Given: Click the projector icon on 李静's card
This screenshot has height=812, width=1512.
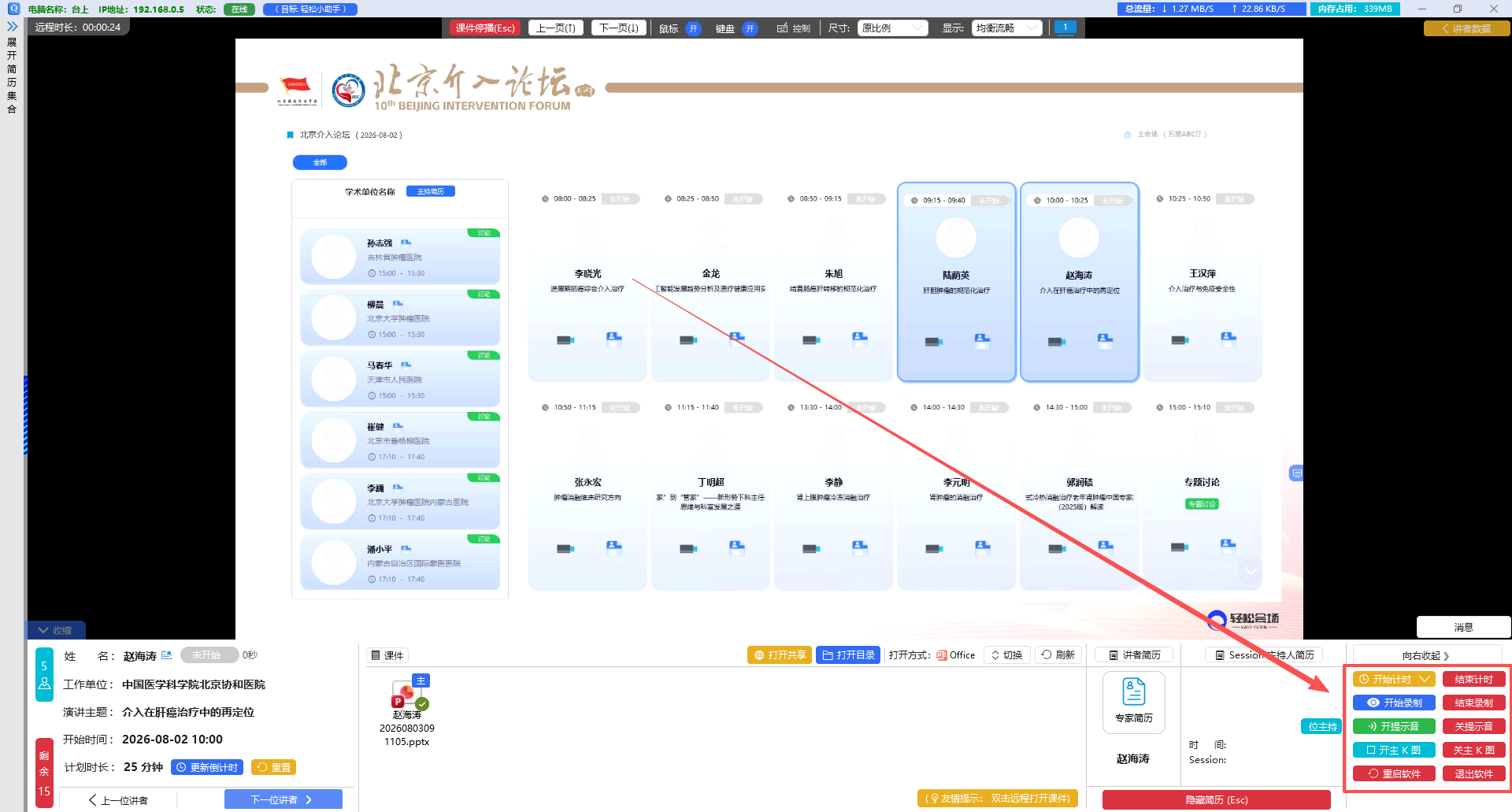Looking at the screenshot, I should (811, 548).
